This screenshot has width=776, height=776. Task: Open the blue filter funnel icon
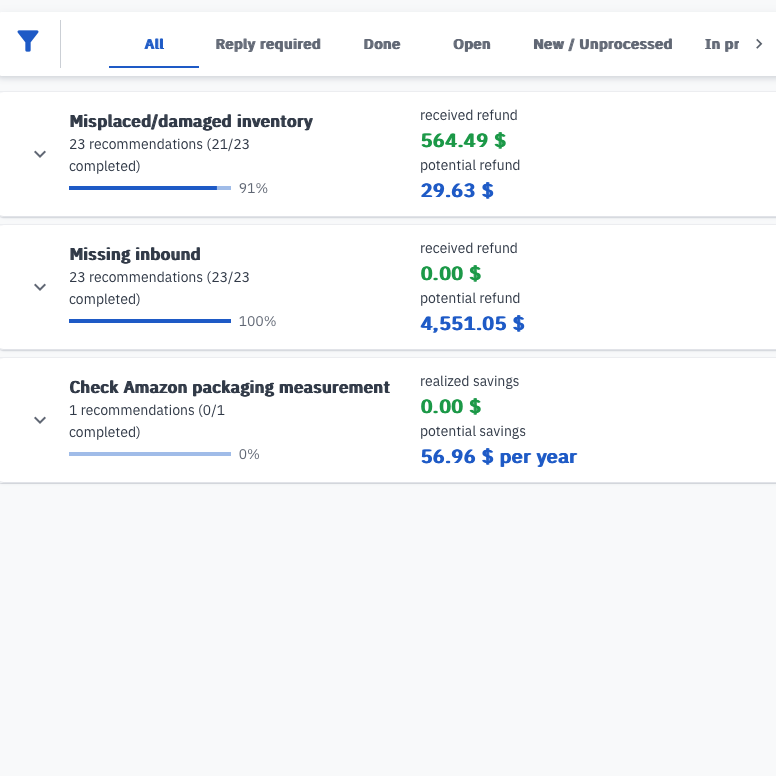click(x=28, y=41)
